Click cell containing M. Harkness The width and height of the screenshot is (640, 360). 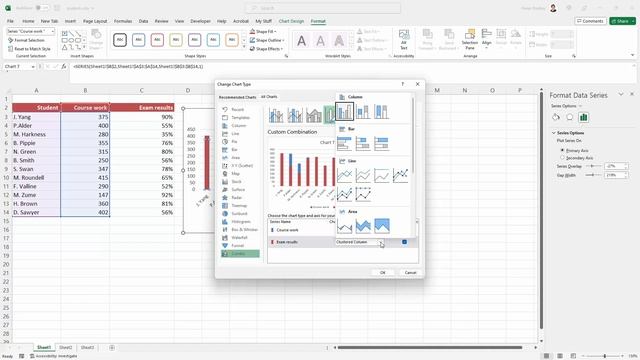[x=36, y=134]
